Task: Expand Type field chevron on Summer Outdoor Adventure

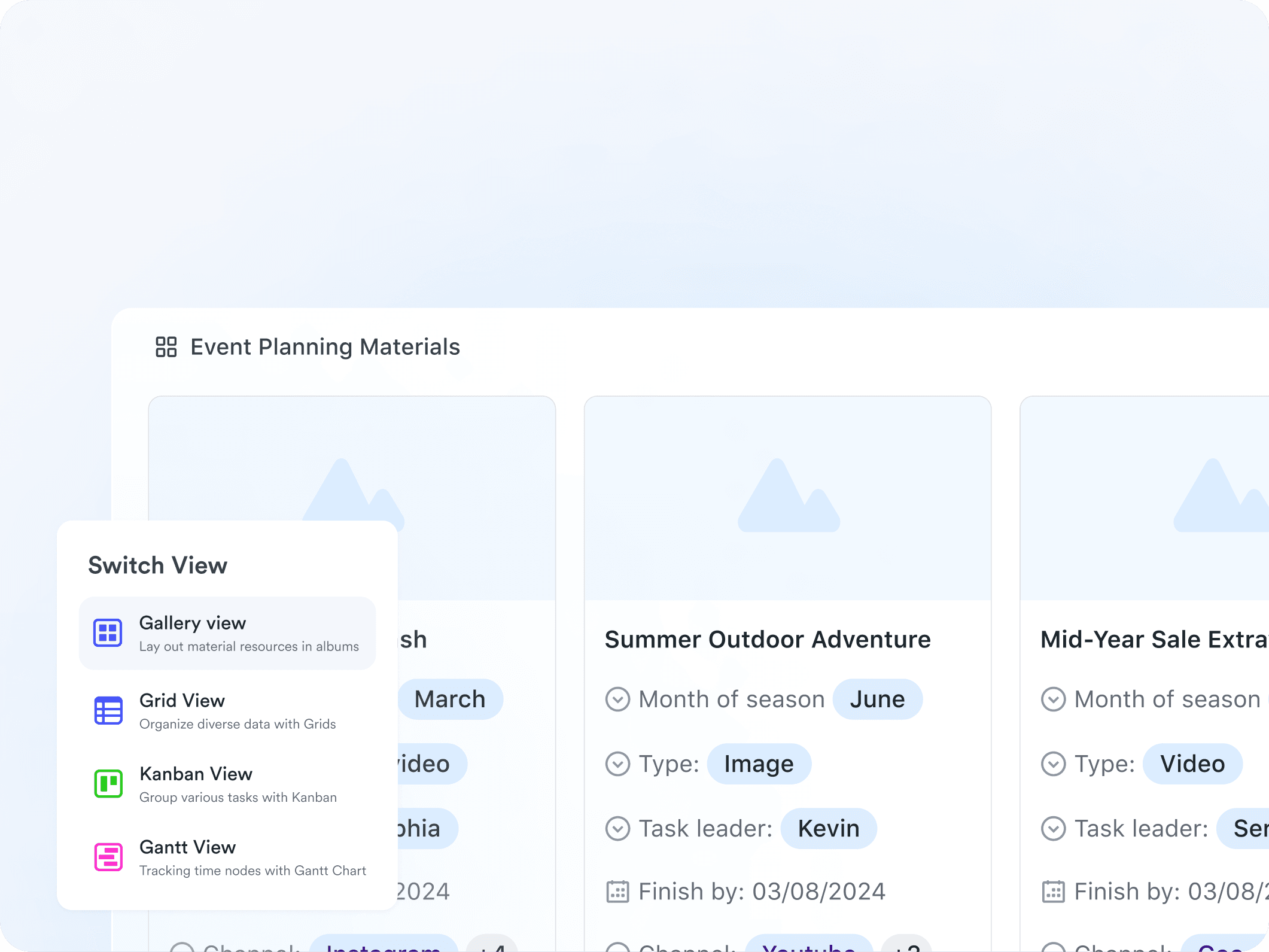Action: pyautogui.click(x=617, y=764)
